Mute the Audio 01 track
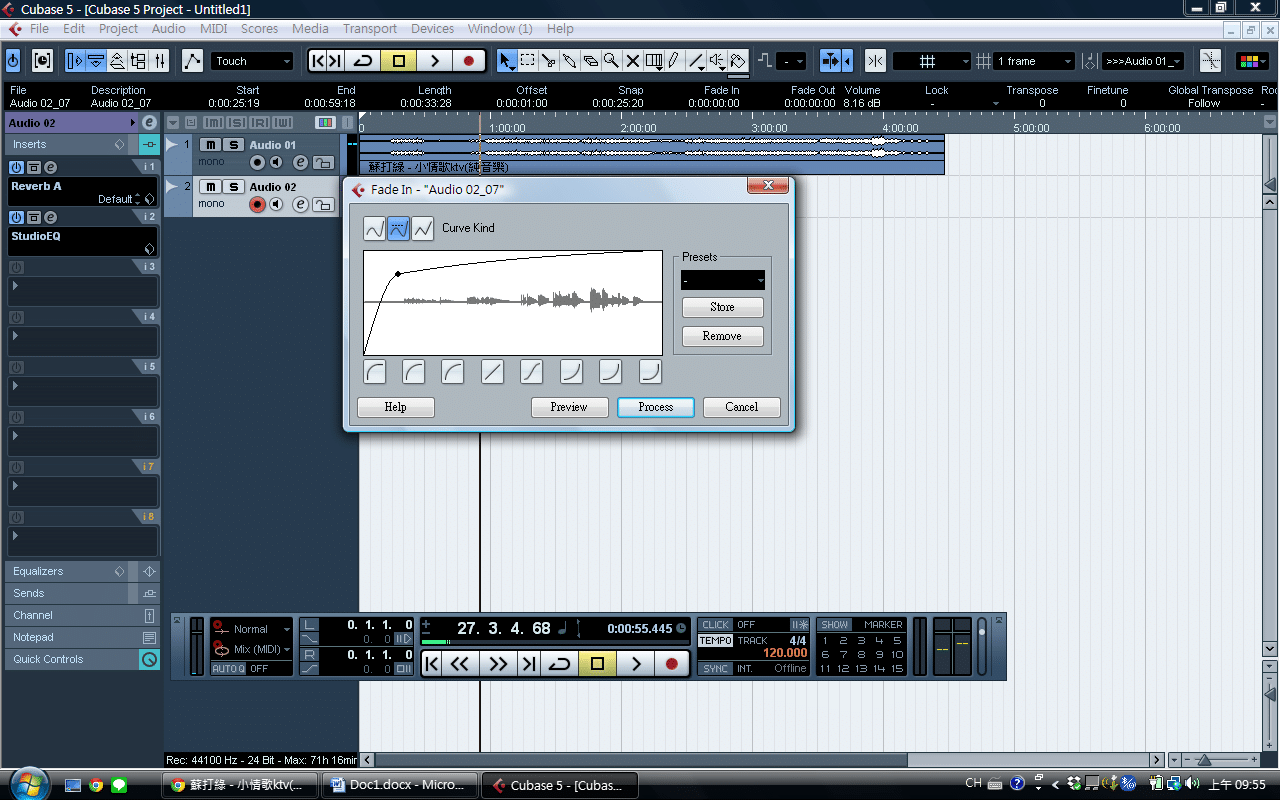The image size is (1280, 800). click(211, 145)
